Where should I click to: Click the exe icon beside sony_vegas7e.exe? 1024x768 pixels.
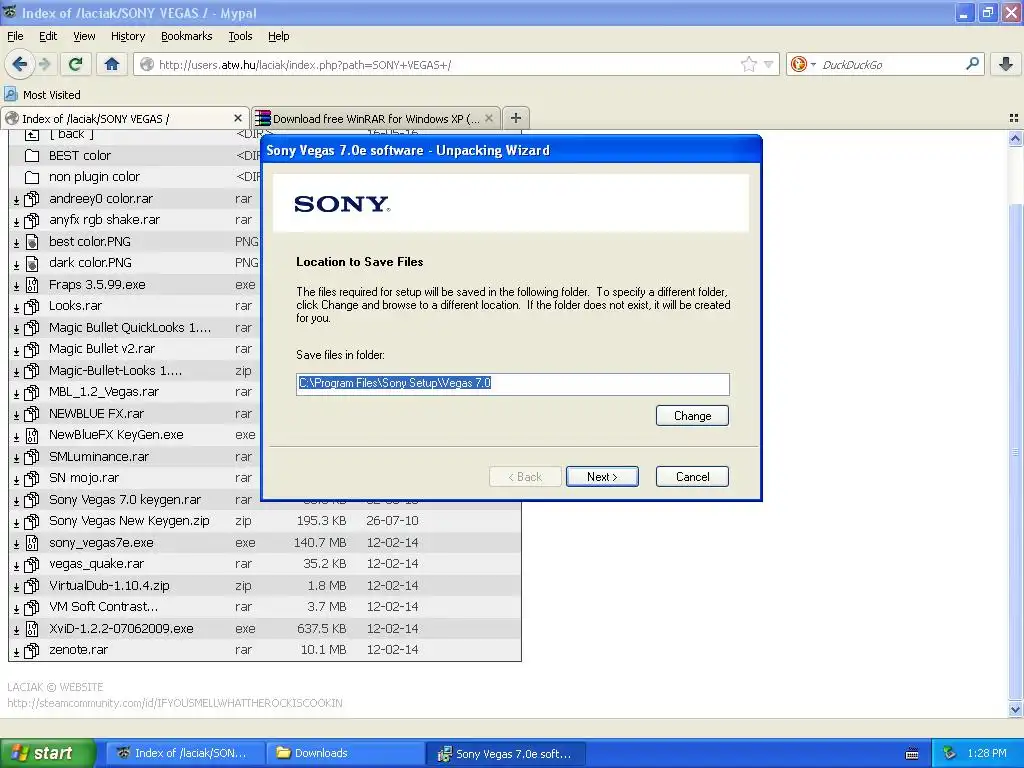pyautogui.click(x=31, y=543)
